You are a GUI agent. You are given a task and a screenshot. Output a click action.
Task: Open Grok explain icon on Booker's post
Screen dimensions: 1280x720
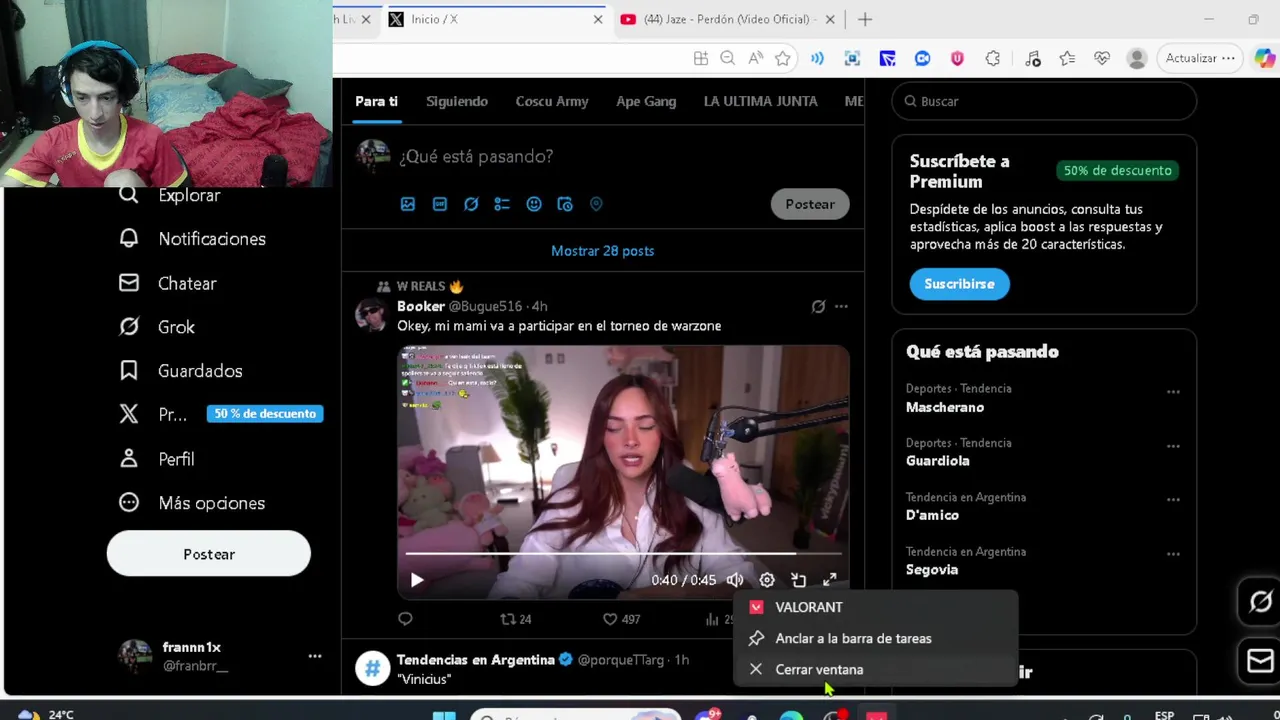click(x=818, y=307)
